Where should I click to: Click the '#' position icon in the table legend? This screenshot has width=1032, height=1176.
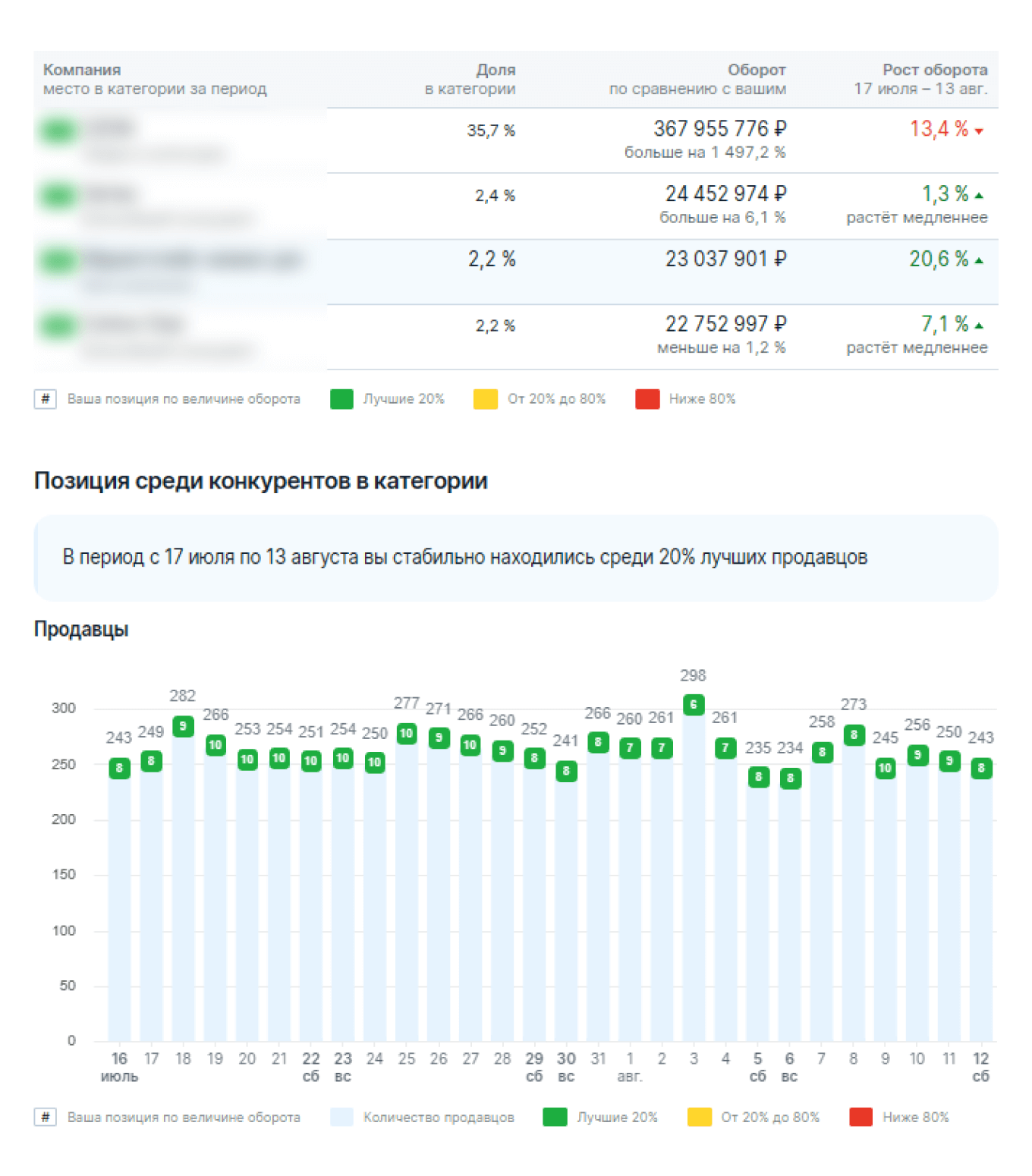tap(46, 398)
